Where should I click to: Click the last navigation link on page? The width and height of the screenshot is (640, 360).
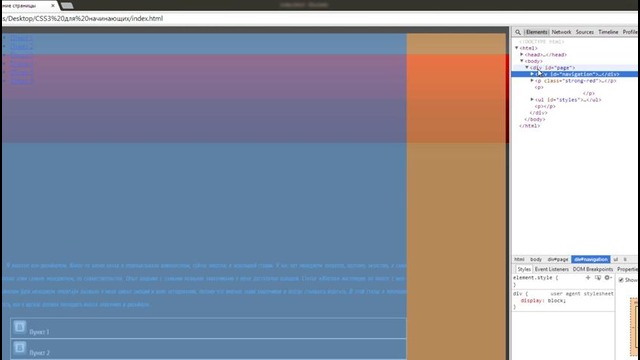21,82
